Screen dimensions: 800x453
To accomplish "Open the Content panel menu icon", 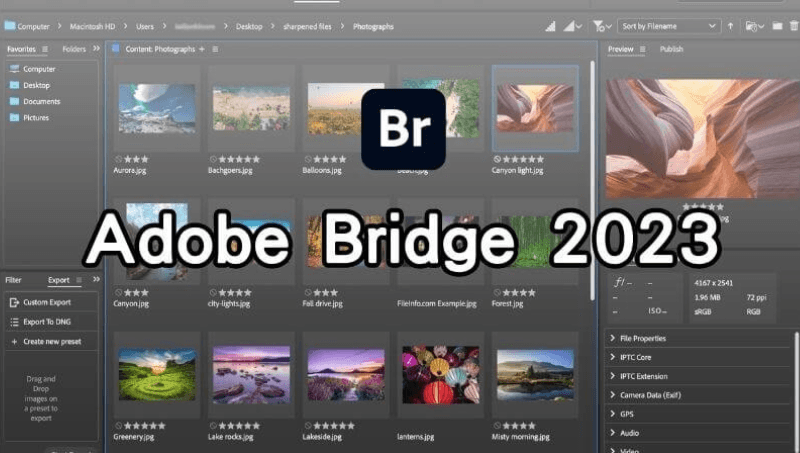I will [x=215, y=49].
